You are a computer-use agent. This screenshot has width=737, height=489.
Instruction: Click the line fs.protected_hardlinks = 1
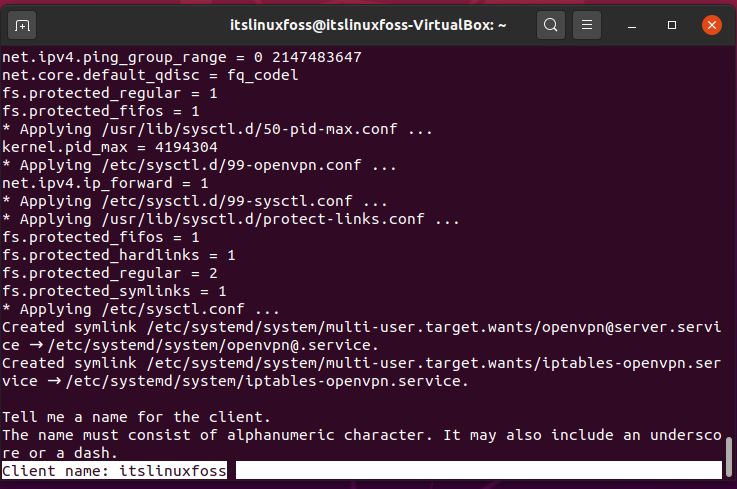tap(118, 255)
